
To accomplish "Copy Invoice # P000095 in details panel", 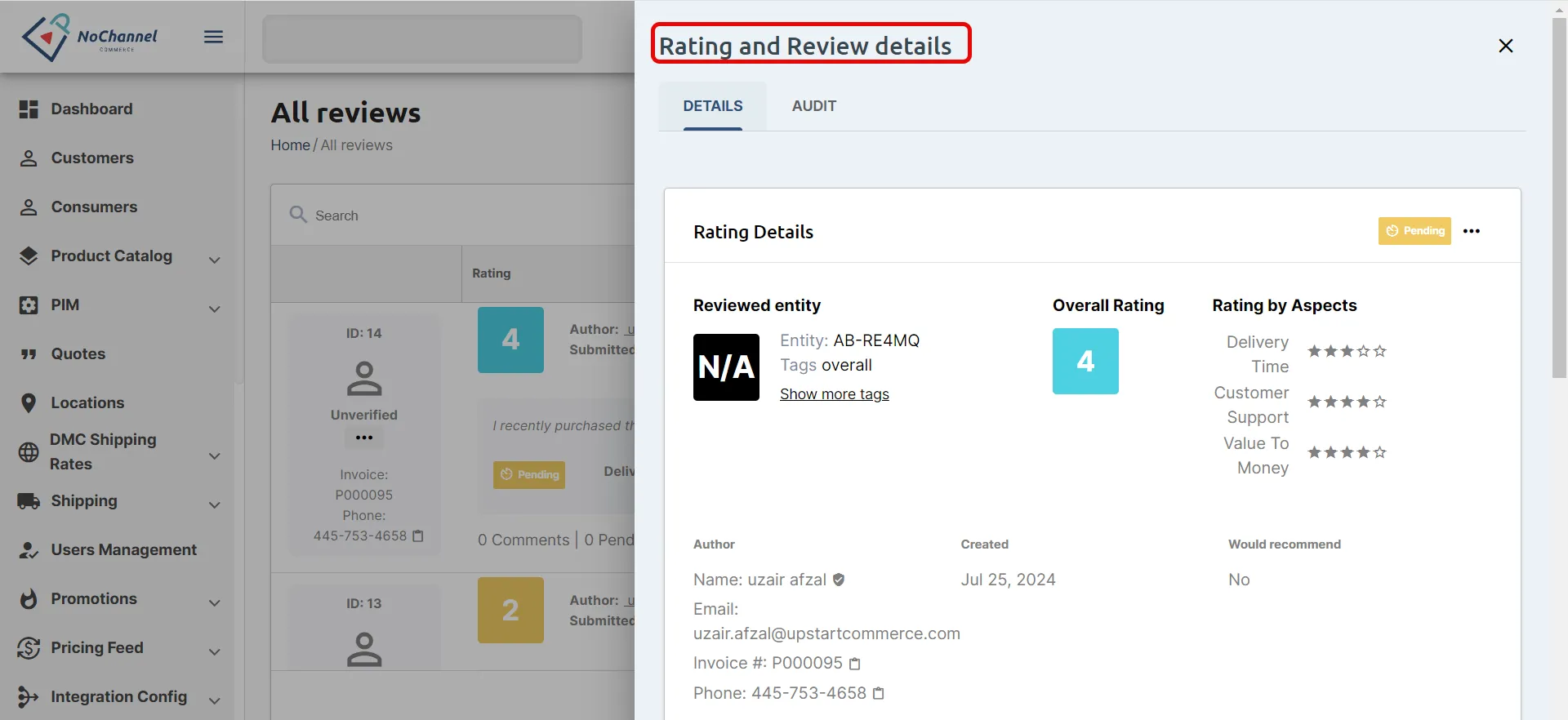I will 855,664.
